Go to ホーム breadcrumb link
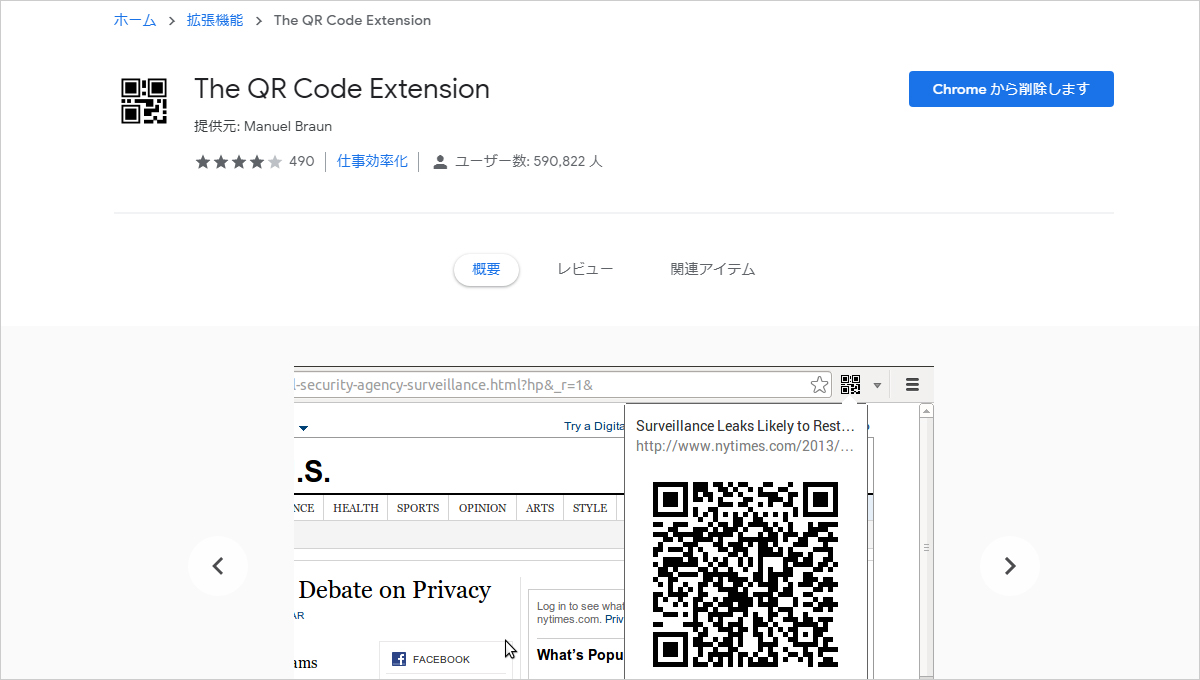 (x=135, y=20)
